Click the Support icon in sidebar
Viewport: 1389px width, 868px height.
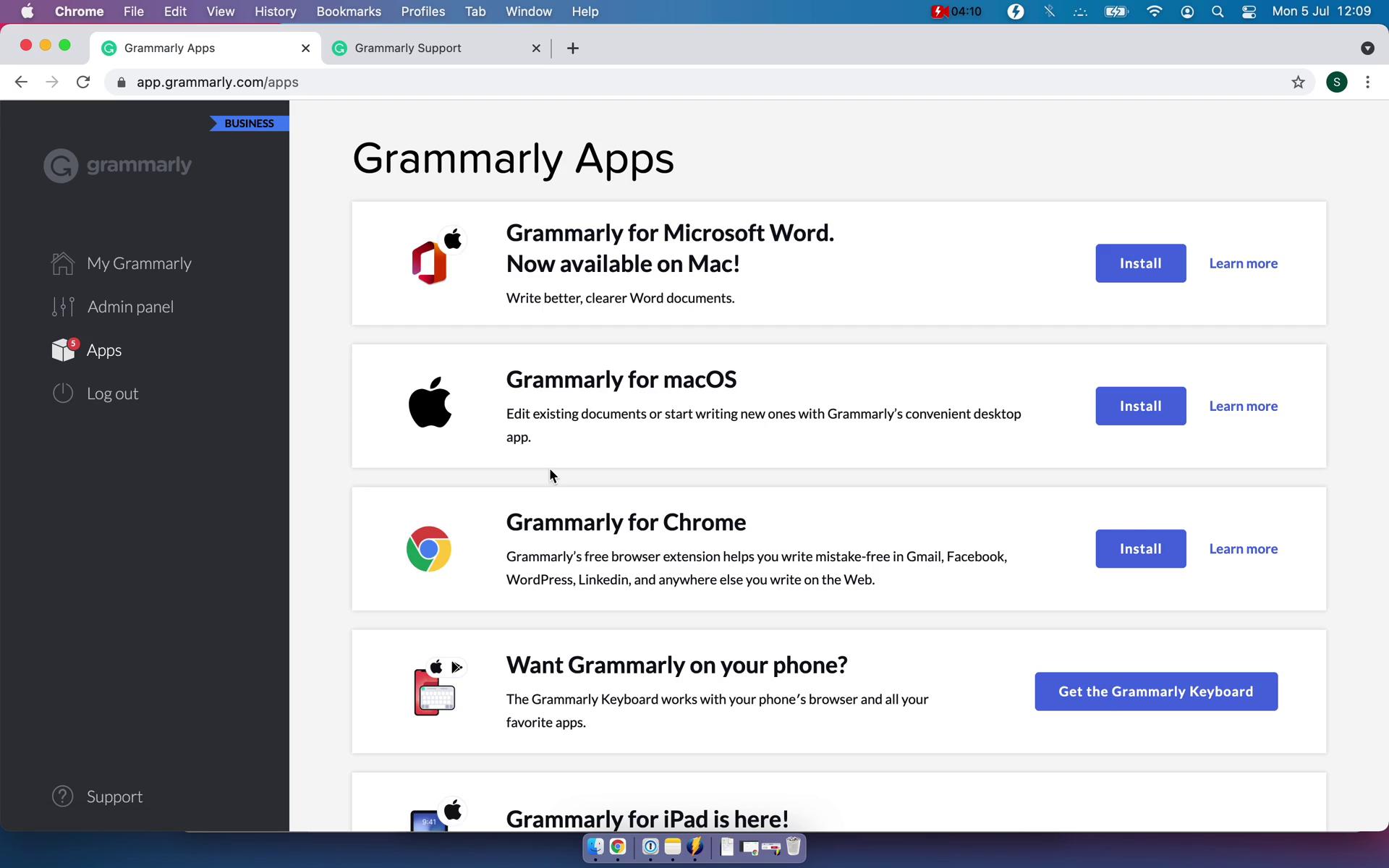[62, 796]
